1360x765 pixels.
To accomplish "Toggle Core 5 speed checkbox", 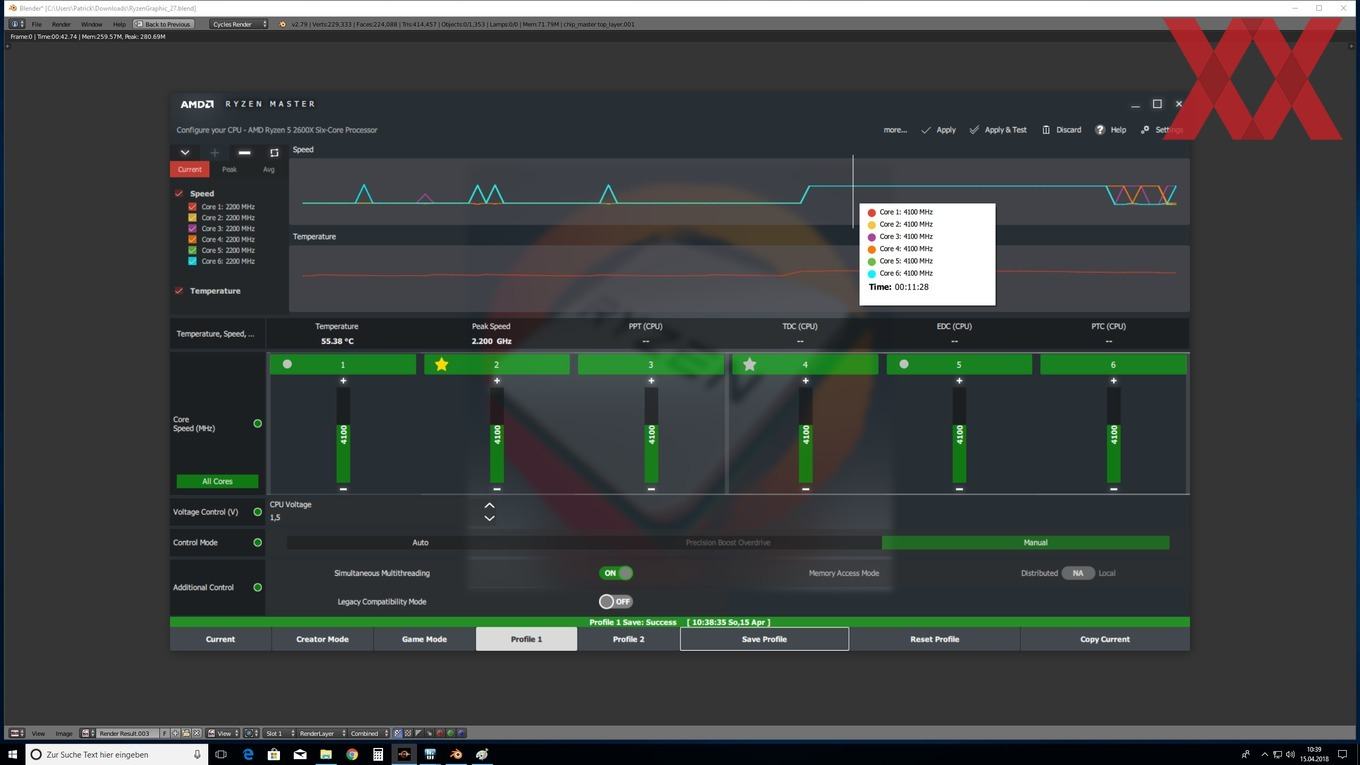I will (x=193, y=251).
